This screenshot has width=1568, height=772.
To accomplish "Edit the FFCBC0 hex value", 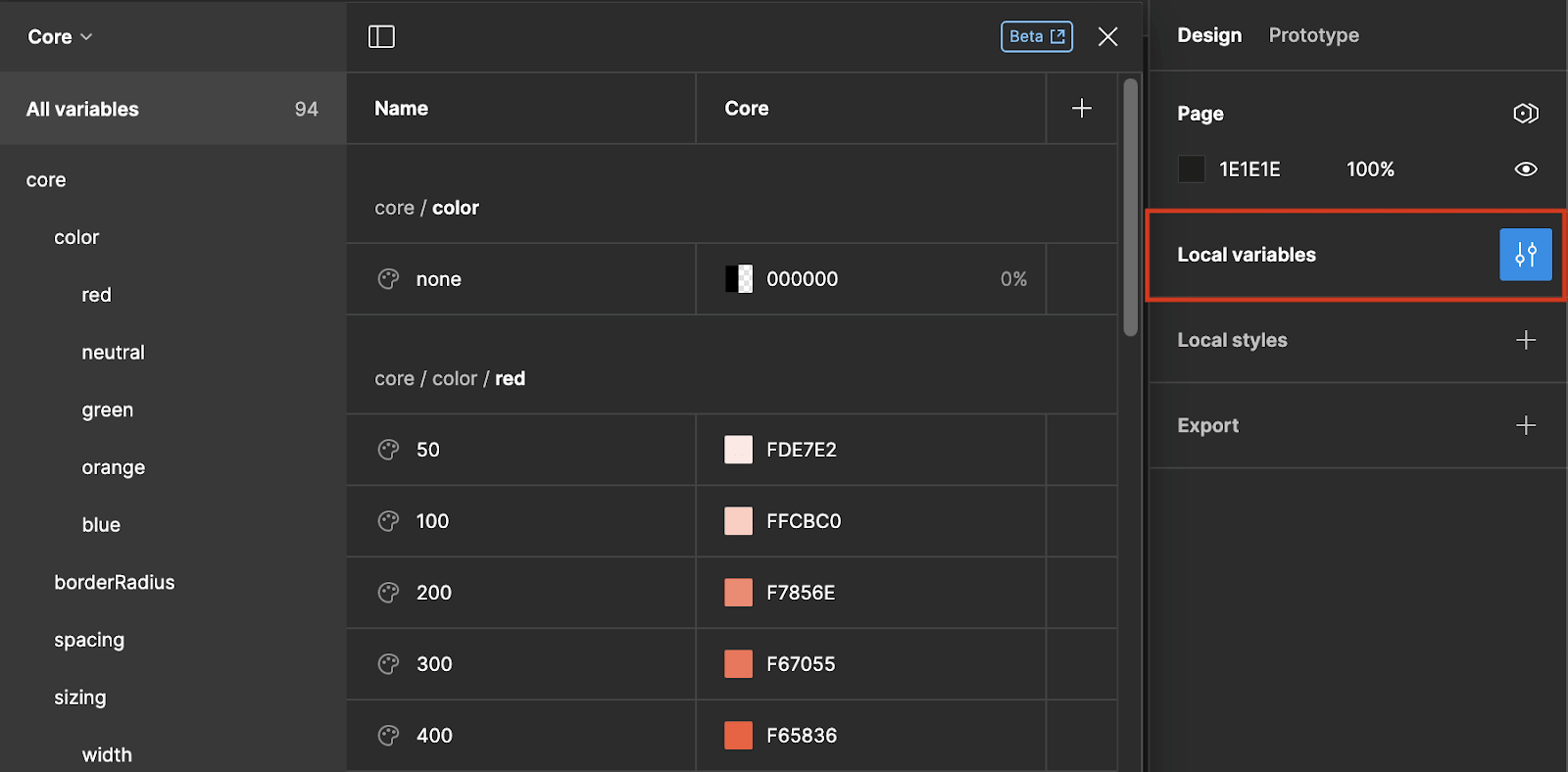I will 804,521.
